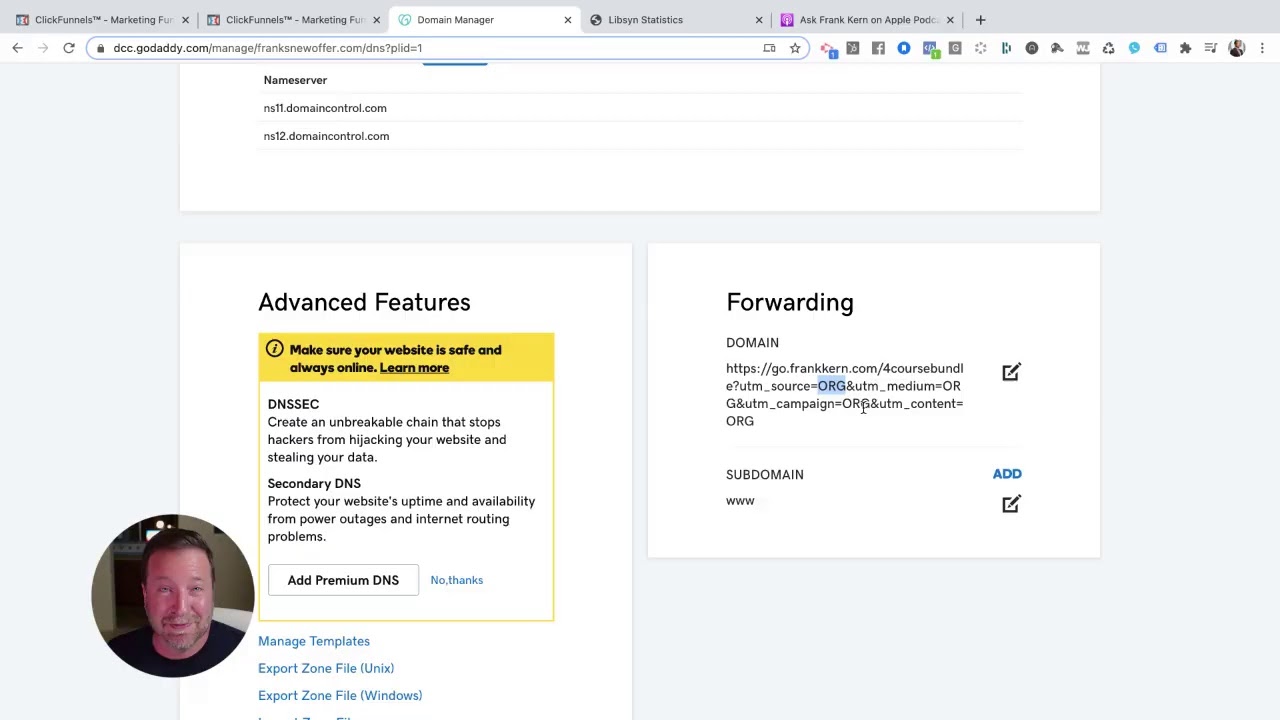Switch to the Libsyn Statistics tab

click(645, 20)
